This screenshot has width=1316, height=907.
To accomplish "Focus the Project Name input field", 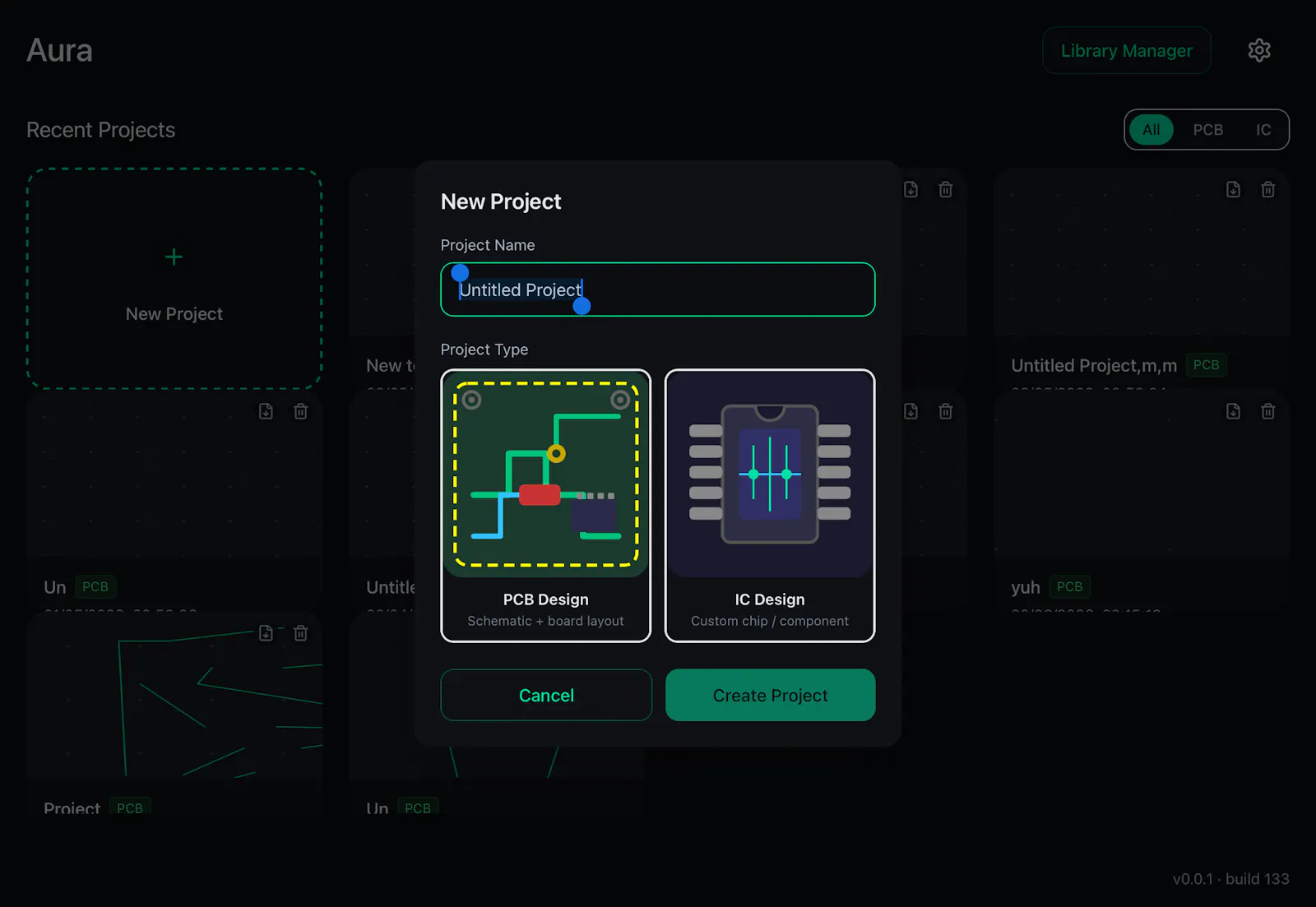I will pyautogui.click(x=658, y=289).
